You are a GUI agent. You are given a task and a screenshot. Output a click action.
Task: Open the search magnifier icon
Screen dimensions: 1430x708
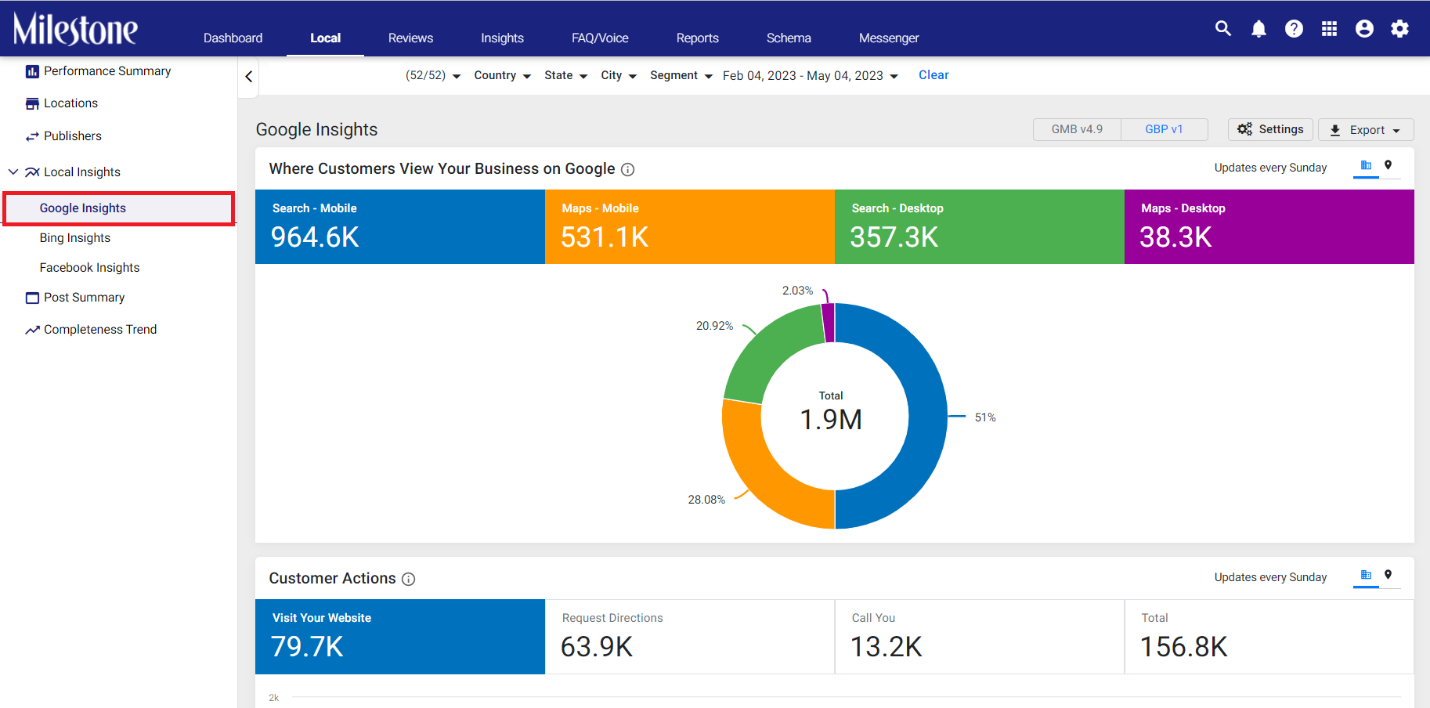click(x=1223, y=28)
